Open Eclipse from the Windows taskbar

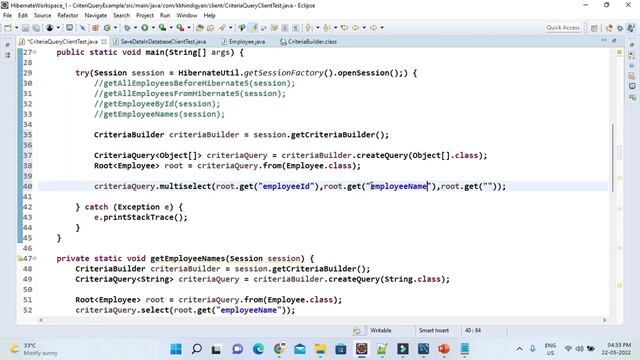coord(362,349)
